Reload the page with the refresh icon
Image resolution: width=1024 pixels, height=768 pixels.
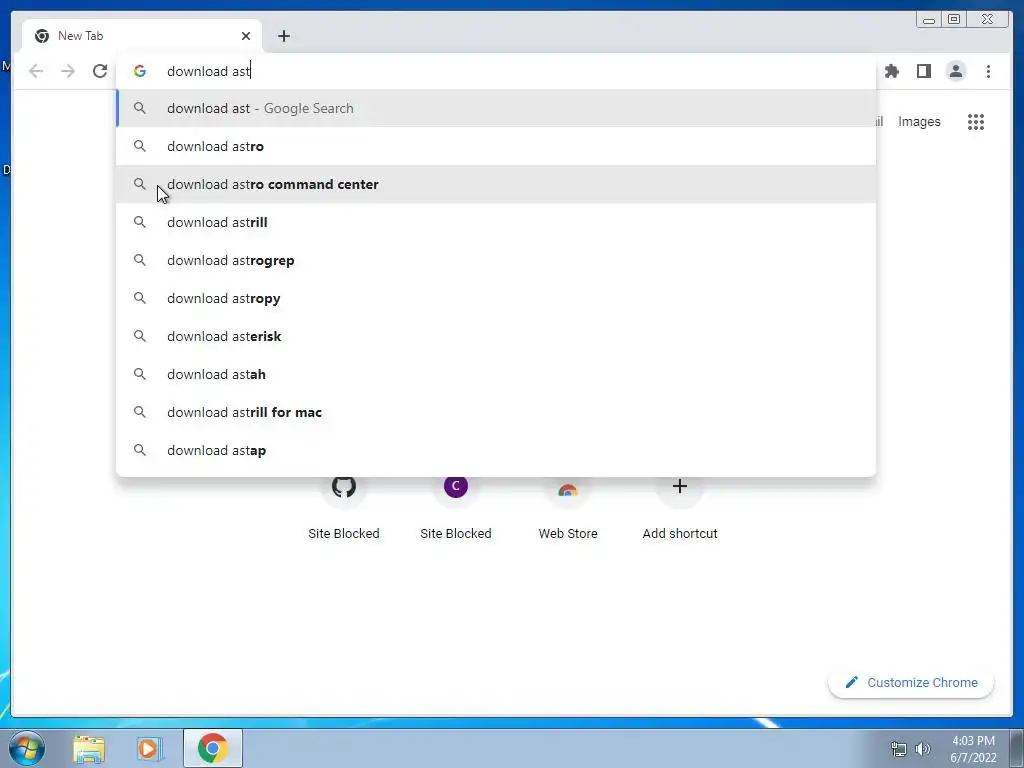[x=99, y=71]
